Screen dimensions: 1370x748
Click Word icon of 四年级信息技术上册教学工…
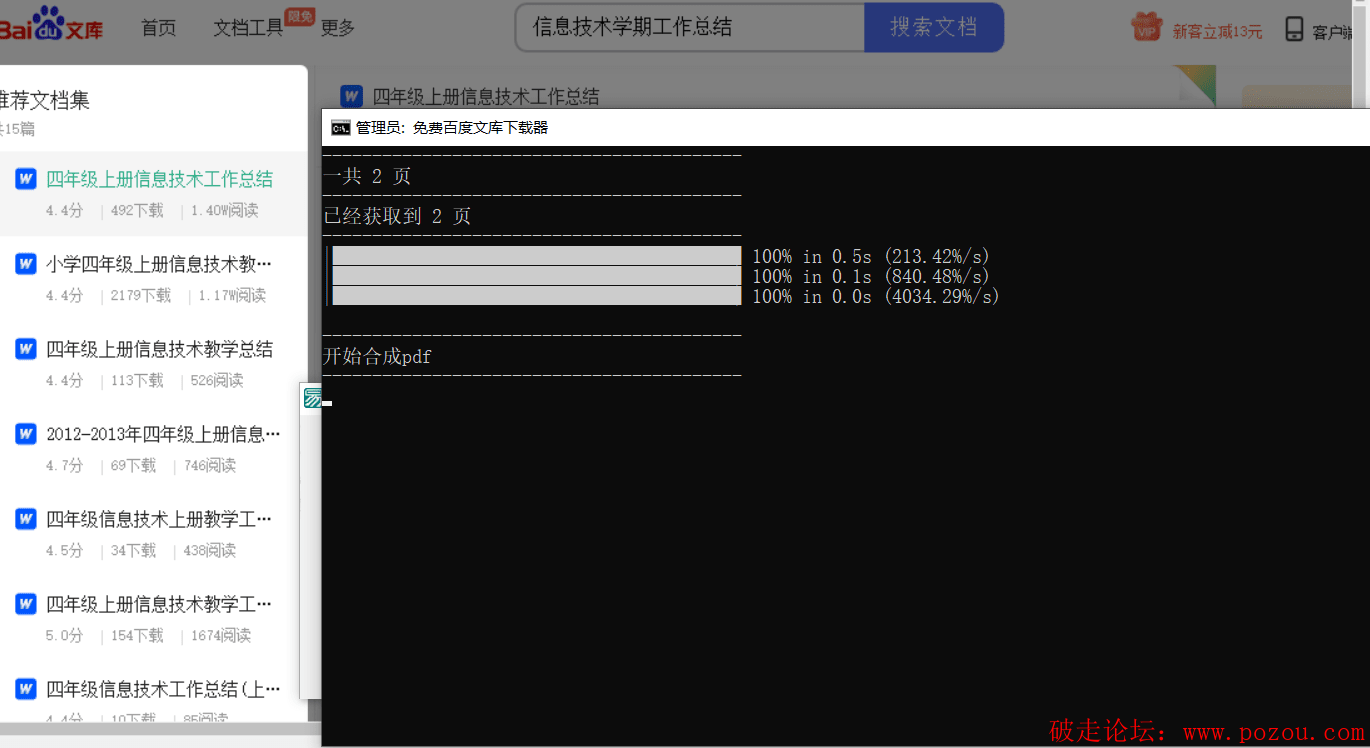[x=26, y=519]
